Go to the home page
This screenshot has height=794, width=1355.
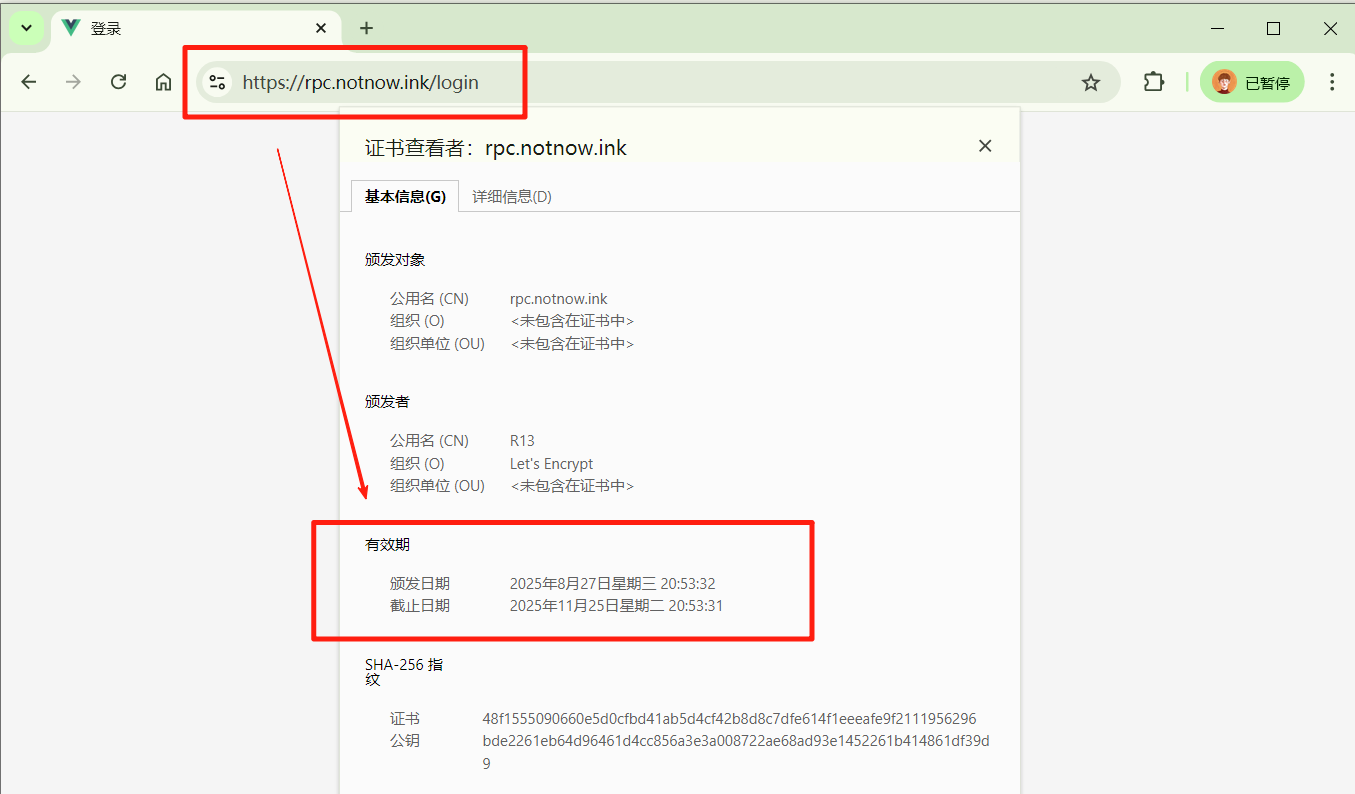163,82
